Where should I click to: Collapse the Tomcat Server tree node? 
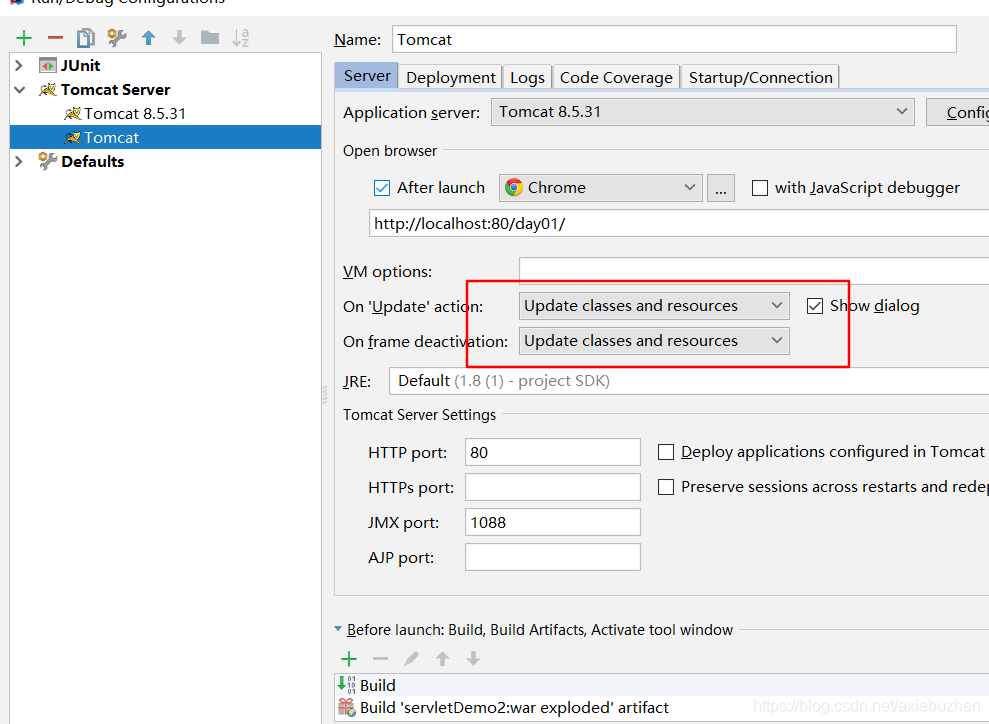20,90
